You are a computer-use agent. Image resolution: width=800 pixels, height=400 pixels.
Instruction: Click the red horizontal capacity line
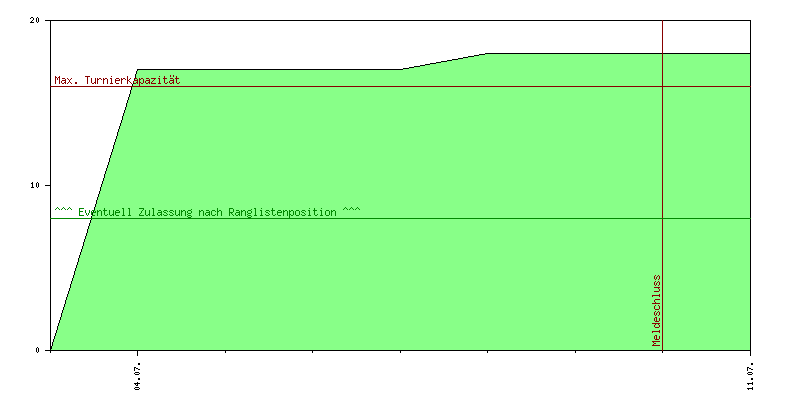(400, 86)
